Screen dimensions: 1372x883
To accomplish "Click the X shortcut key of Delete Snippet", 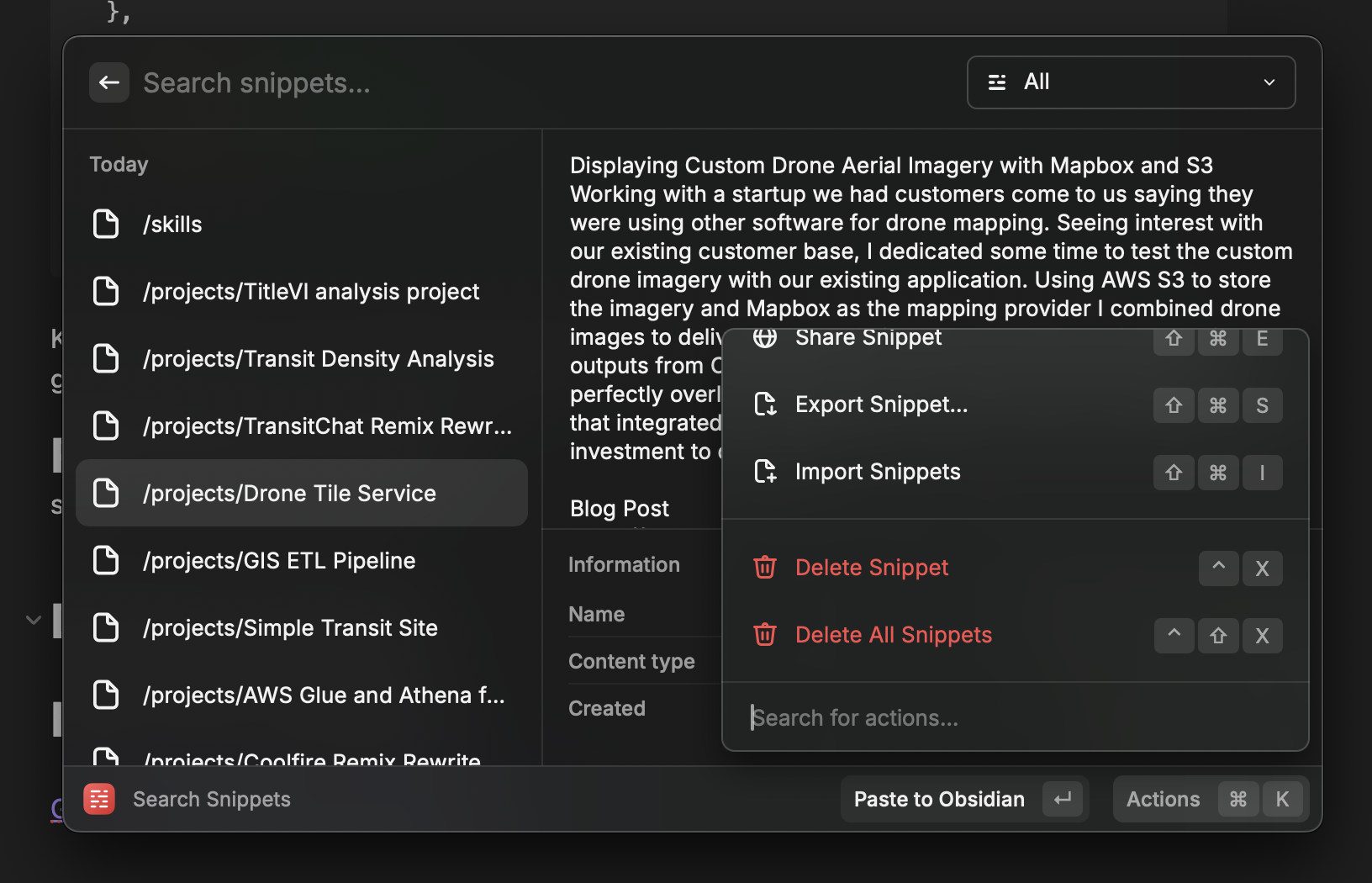I will pos(1262,568).
